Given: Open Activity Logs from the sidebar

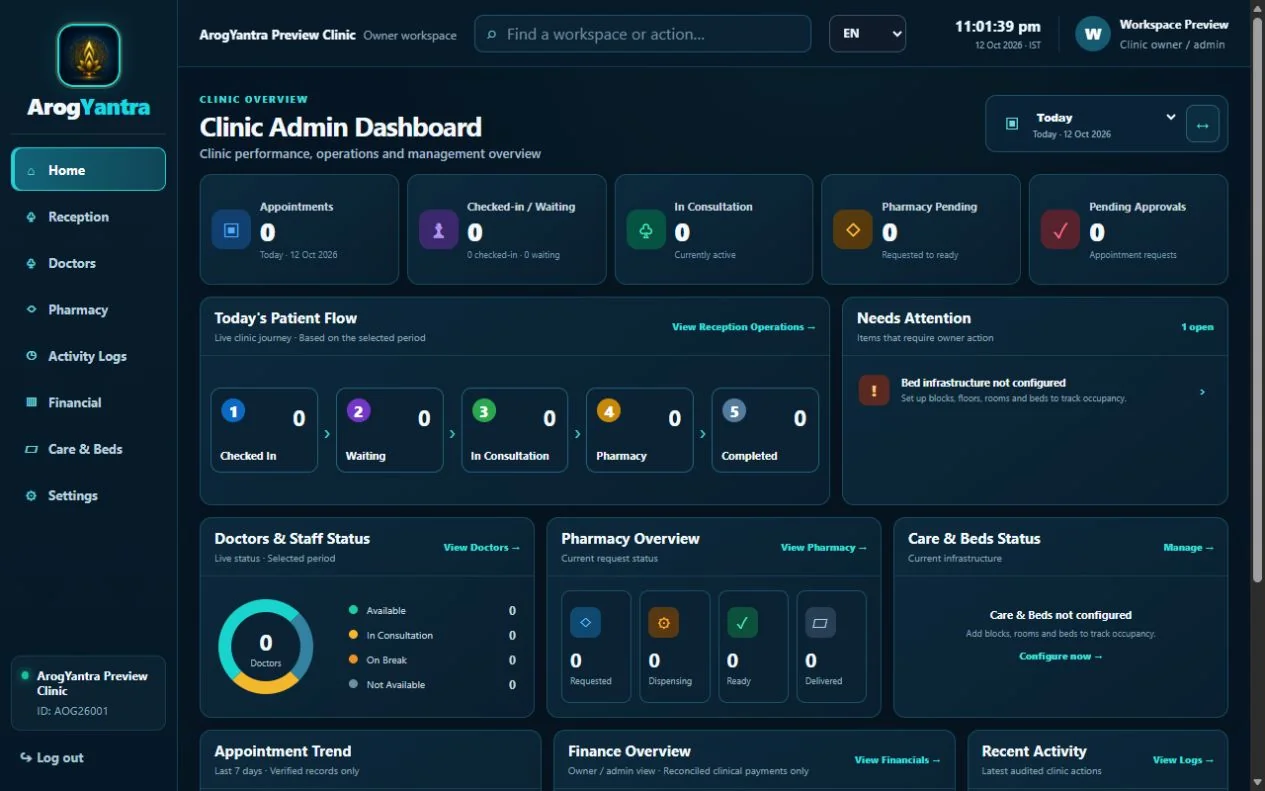Looking at the screenshot, I should coord(88,356).
